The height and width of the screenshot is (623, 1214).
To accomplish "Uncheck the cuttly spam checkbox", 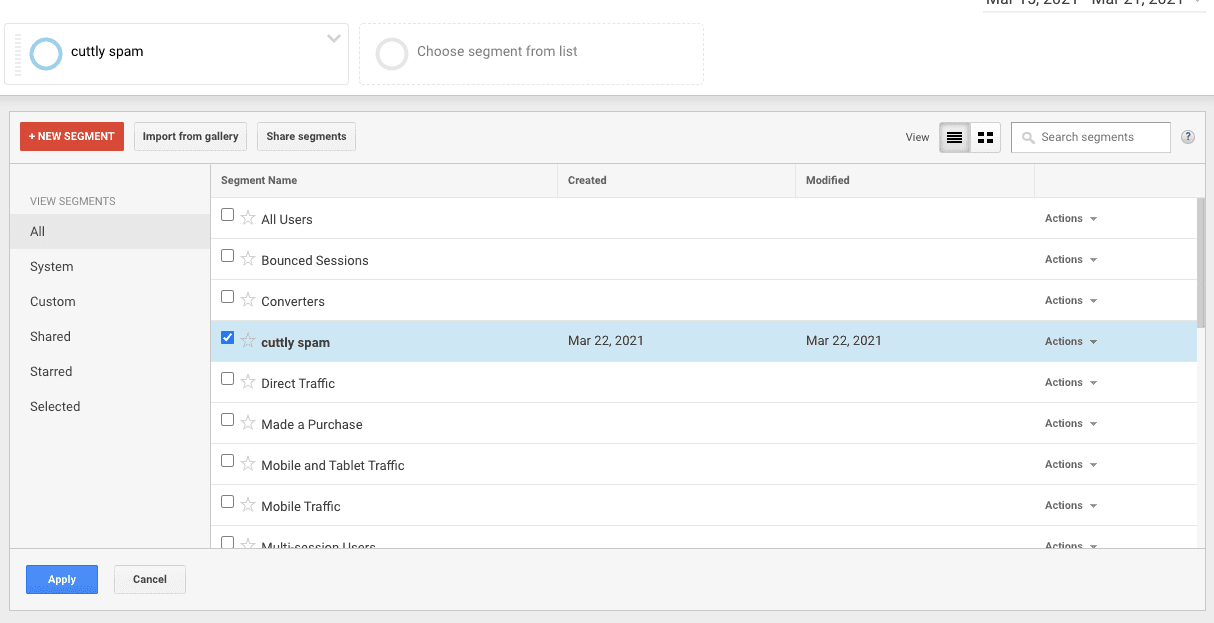I will click(227, 338).
